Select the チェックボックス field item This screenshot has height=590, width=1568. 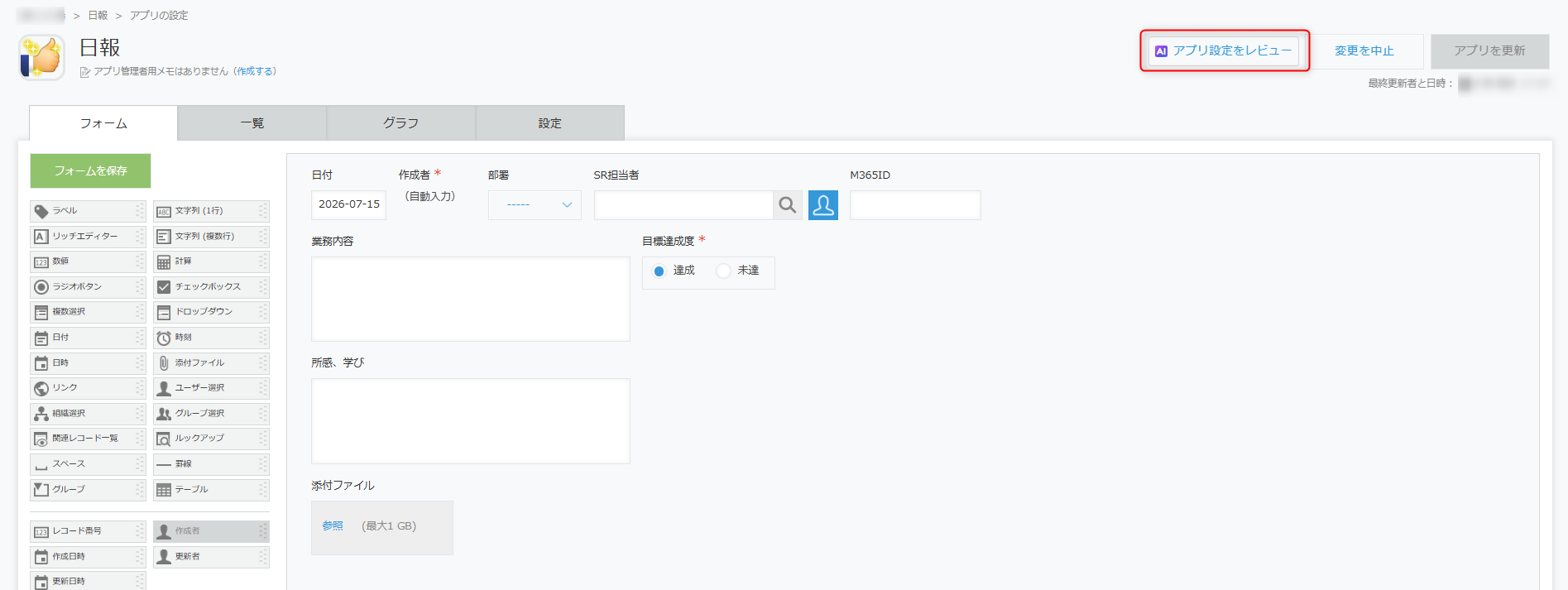point(211,287)
